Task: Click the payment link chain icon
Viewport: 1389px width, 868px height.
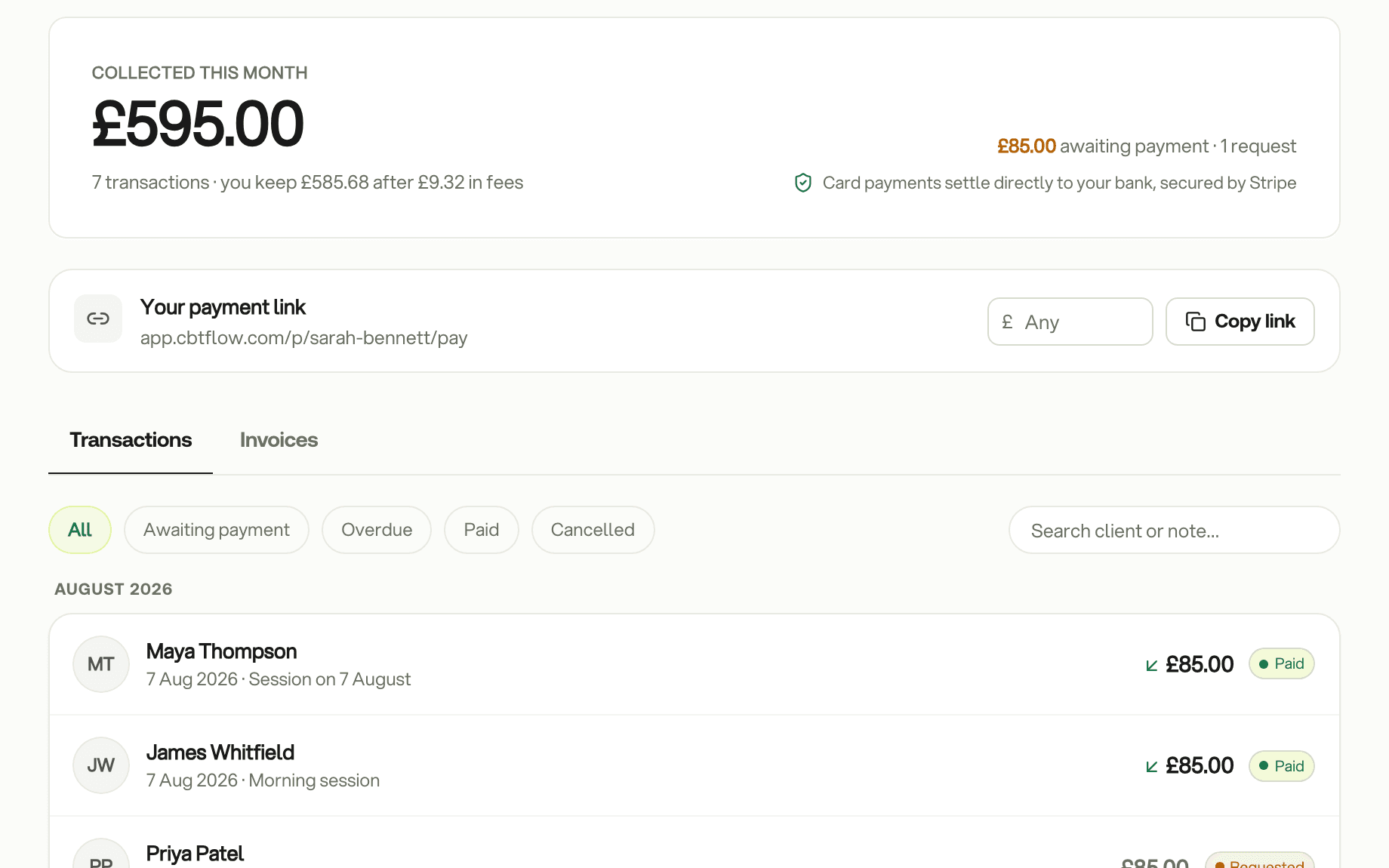Action: point(98,319)
